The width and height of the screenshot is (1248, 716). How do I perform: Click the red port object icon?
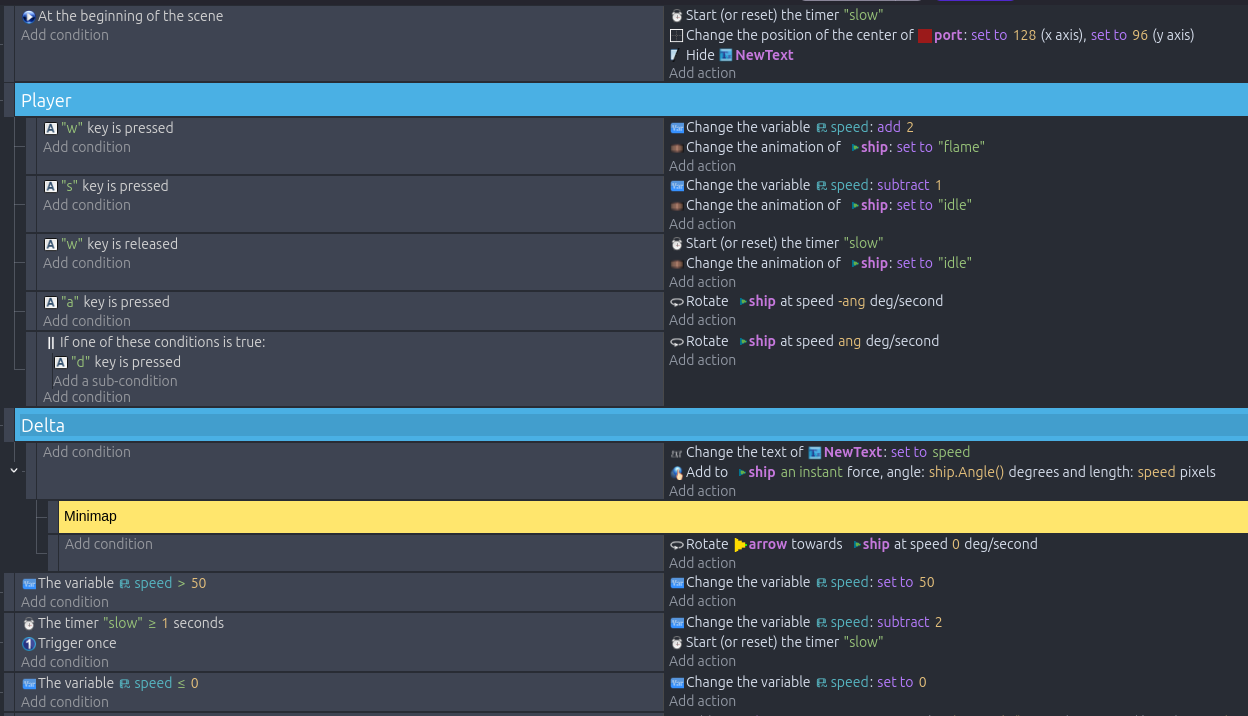click(x=925, y=36)
